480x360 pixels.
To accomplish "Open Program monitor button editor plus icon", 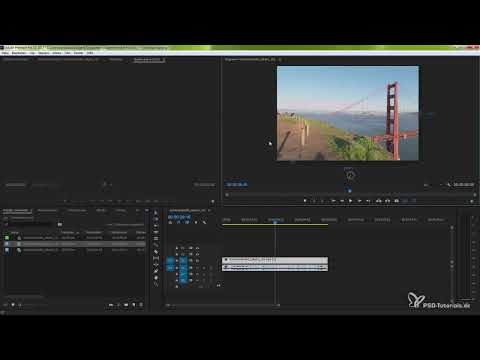I will (x=472, y=201).
